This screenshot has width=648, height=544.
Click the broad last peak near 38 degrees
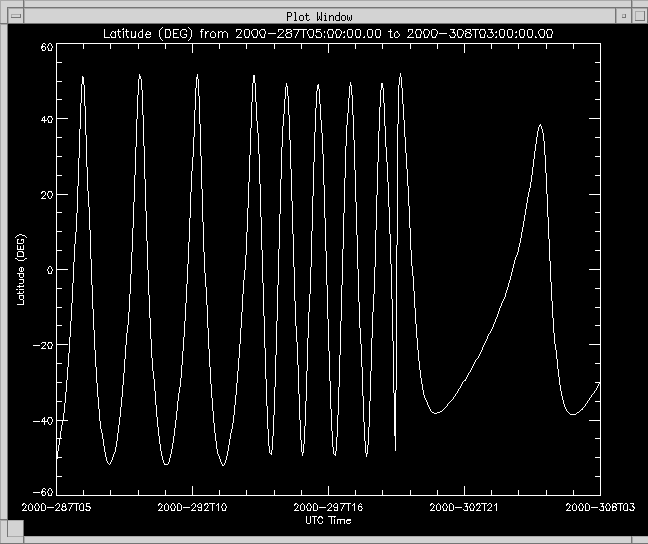click(540, 126)
